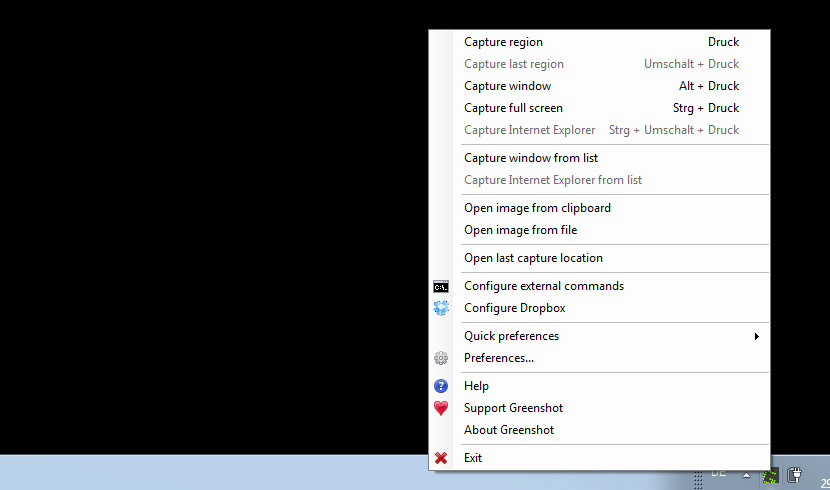The height and width of the screenshot is (490, 830).
Task: Click the Strg + Druck shortcut text
Action: point(706,108)
